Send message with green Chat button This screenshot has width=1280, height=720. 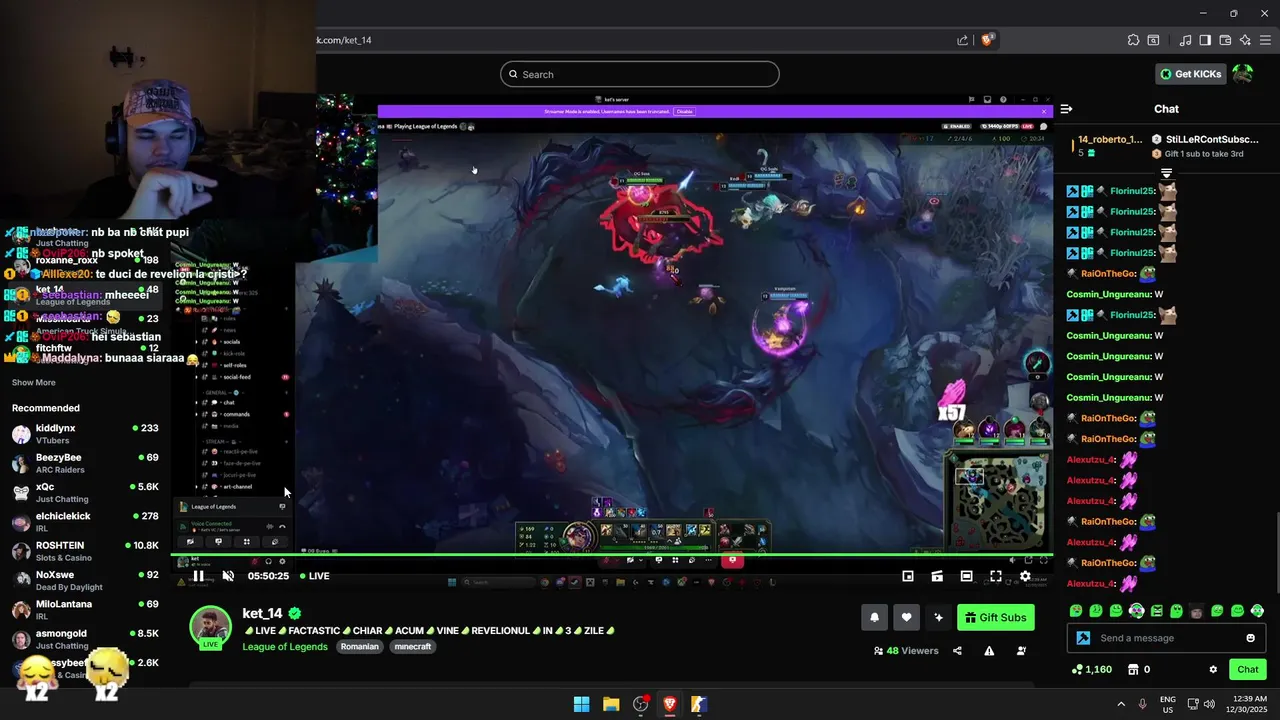(x=1248, y=669)
